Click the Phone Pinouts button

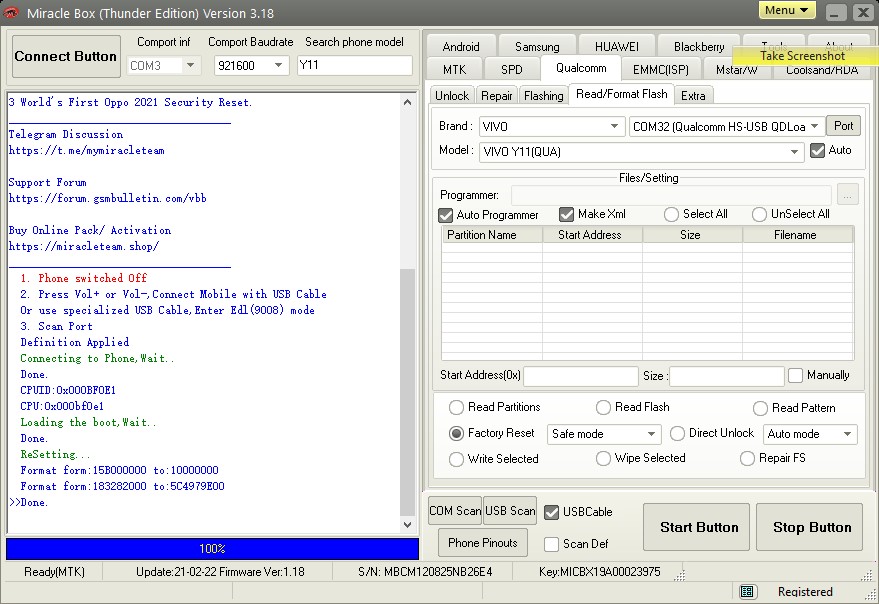pos(483,542)
